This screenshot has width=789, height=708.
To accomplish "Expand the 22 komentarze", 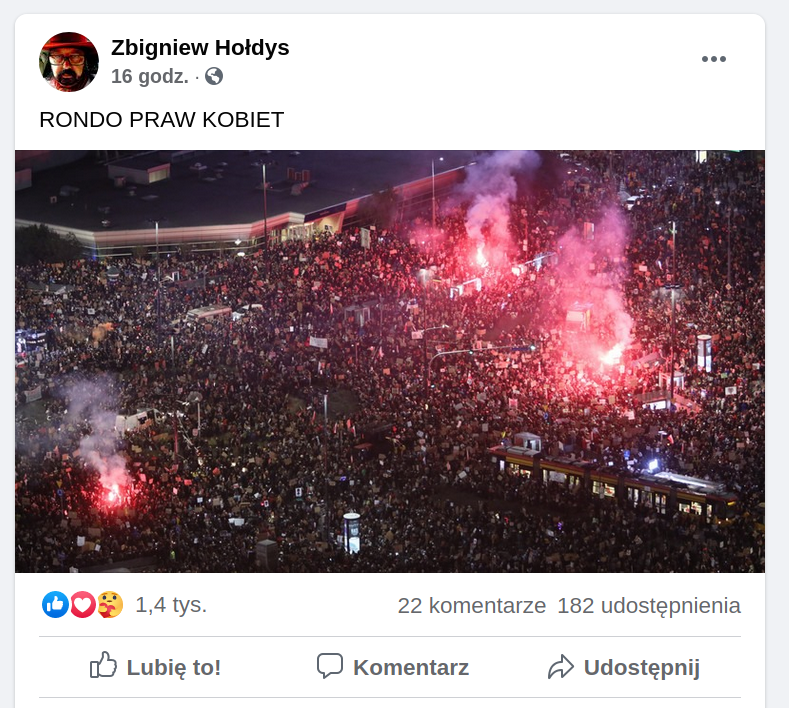I will point(471,606).
